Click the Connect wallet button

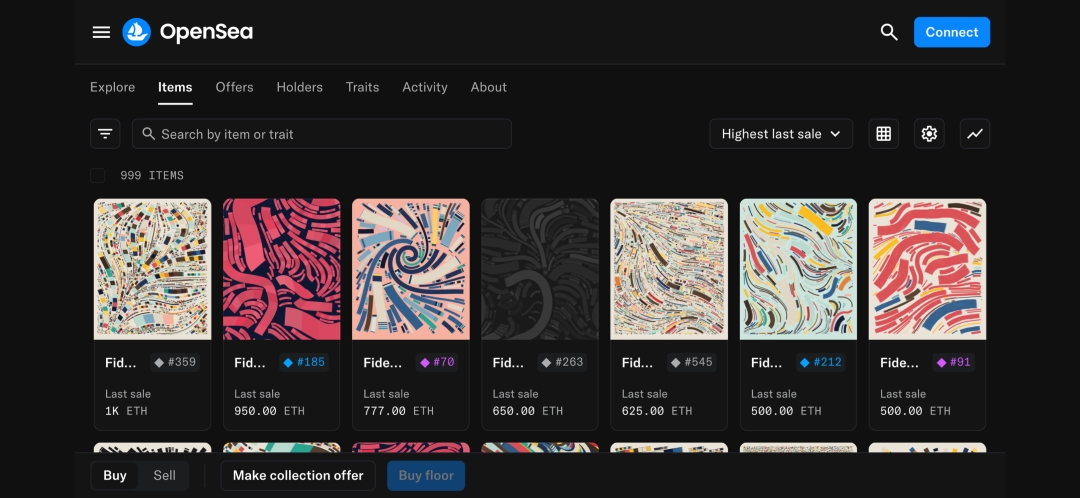[x=952, y=32]
